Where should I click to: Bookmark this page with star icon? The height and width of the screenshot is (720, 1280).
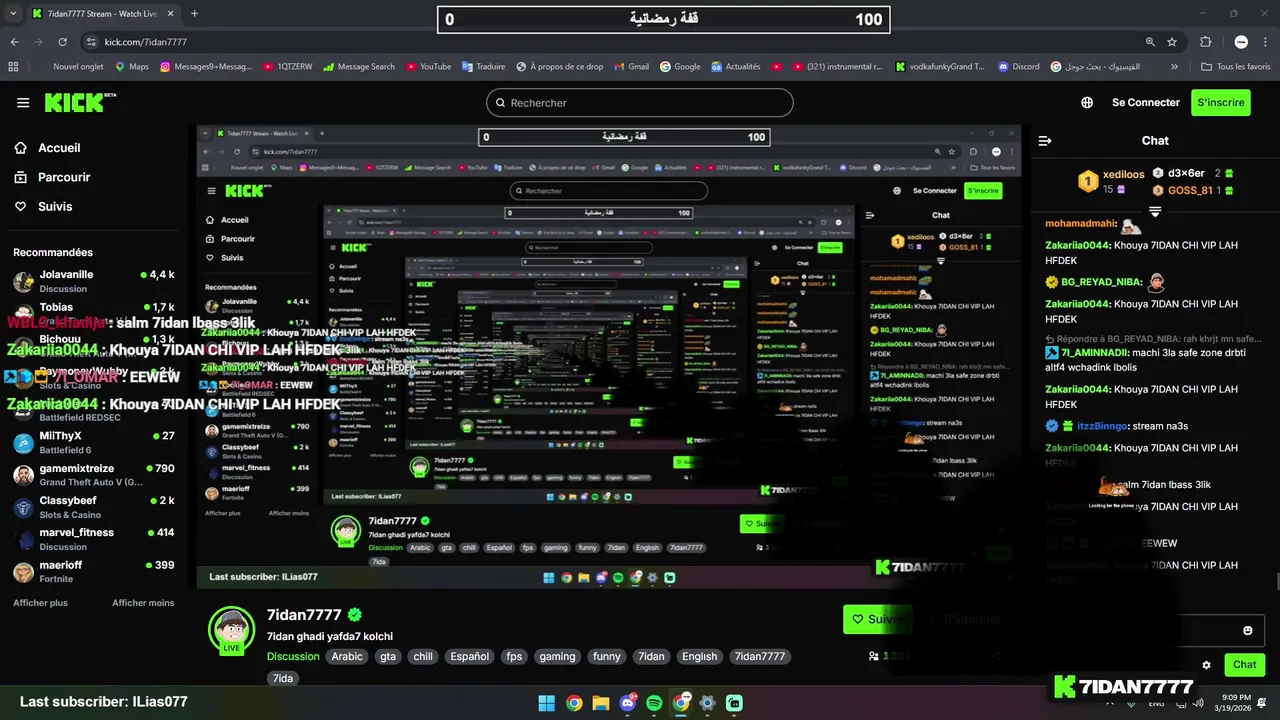click(1172, 42)
